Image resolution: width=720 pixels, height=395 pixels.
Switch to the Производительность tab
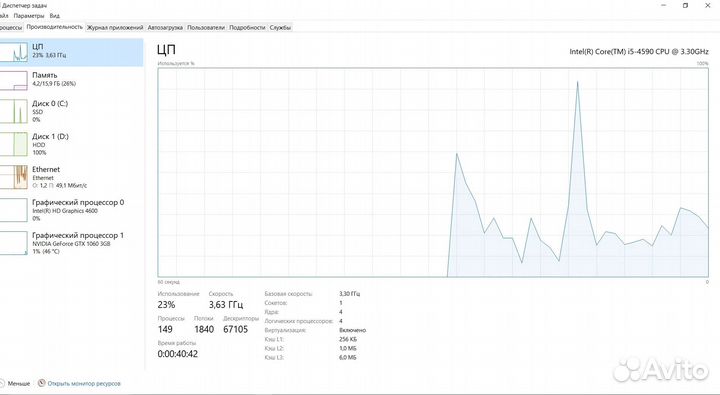[x=55, y=27]
